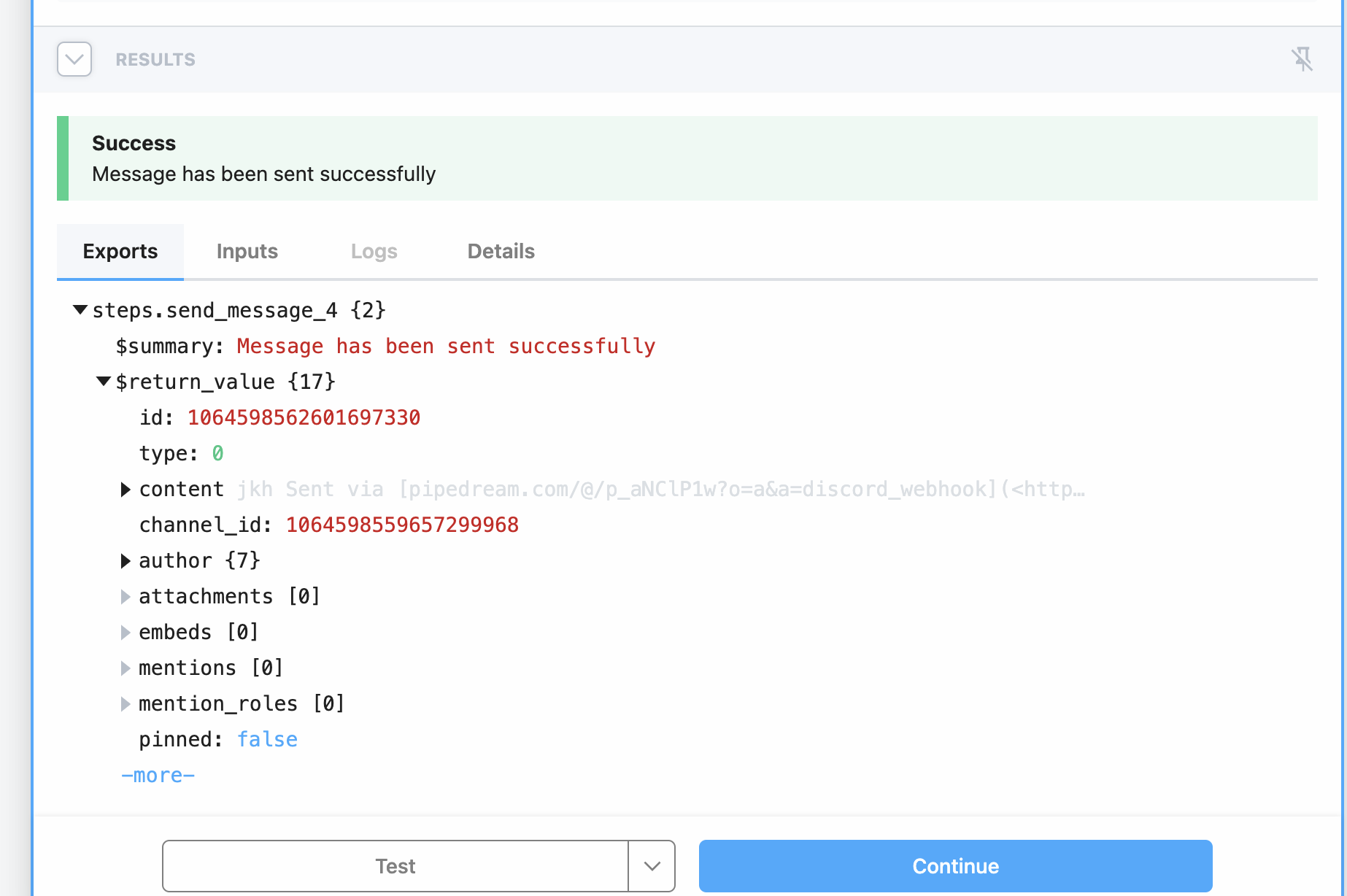This screenshot has width=1347, height=896.
Task: Expand the content field
Action: pyautogui.click(x=125, y=489)
